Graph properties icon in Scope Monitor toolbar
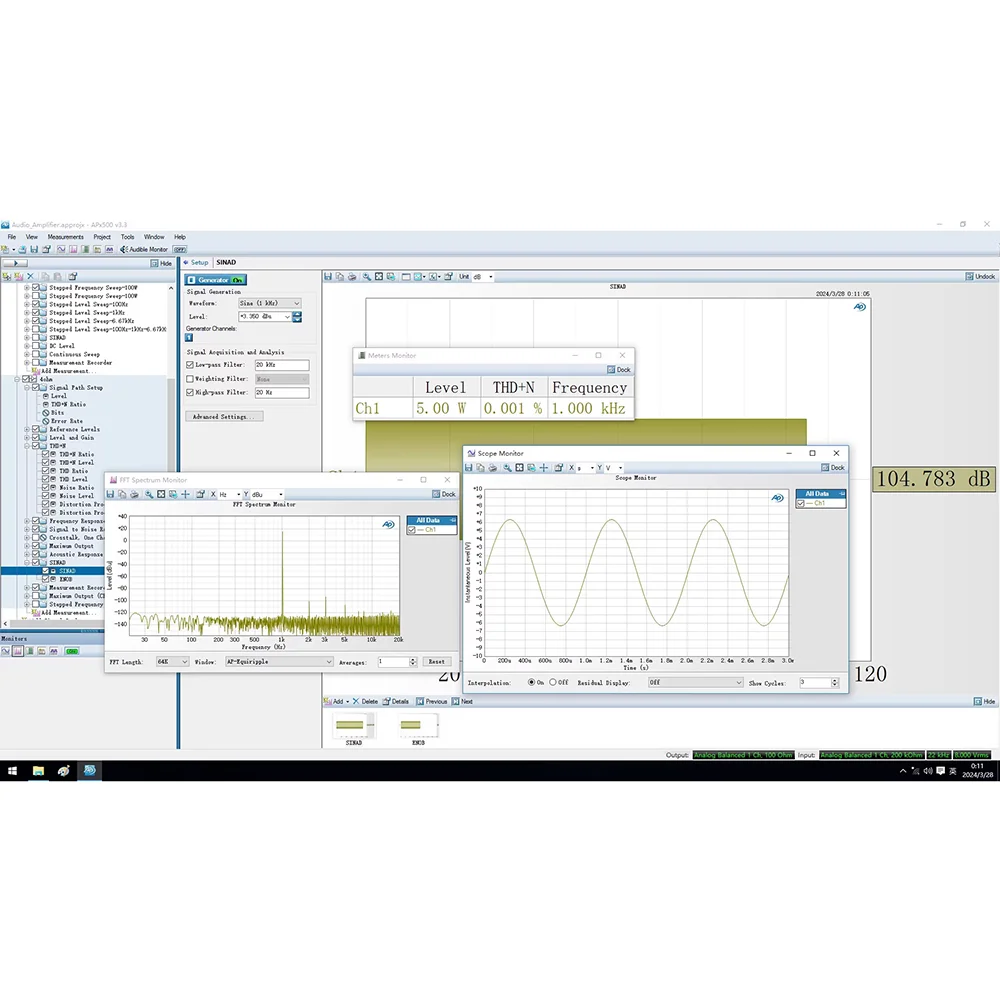Screen dimensions: 1000x1000 (559, 467)
